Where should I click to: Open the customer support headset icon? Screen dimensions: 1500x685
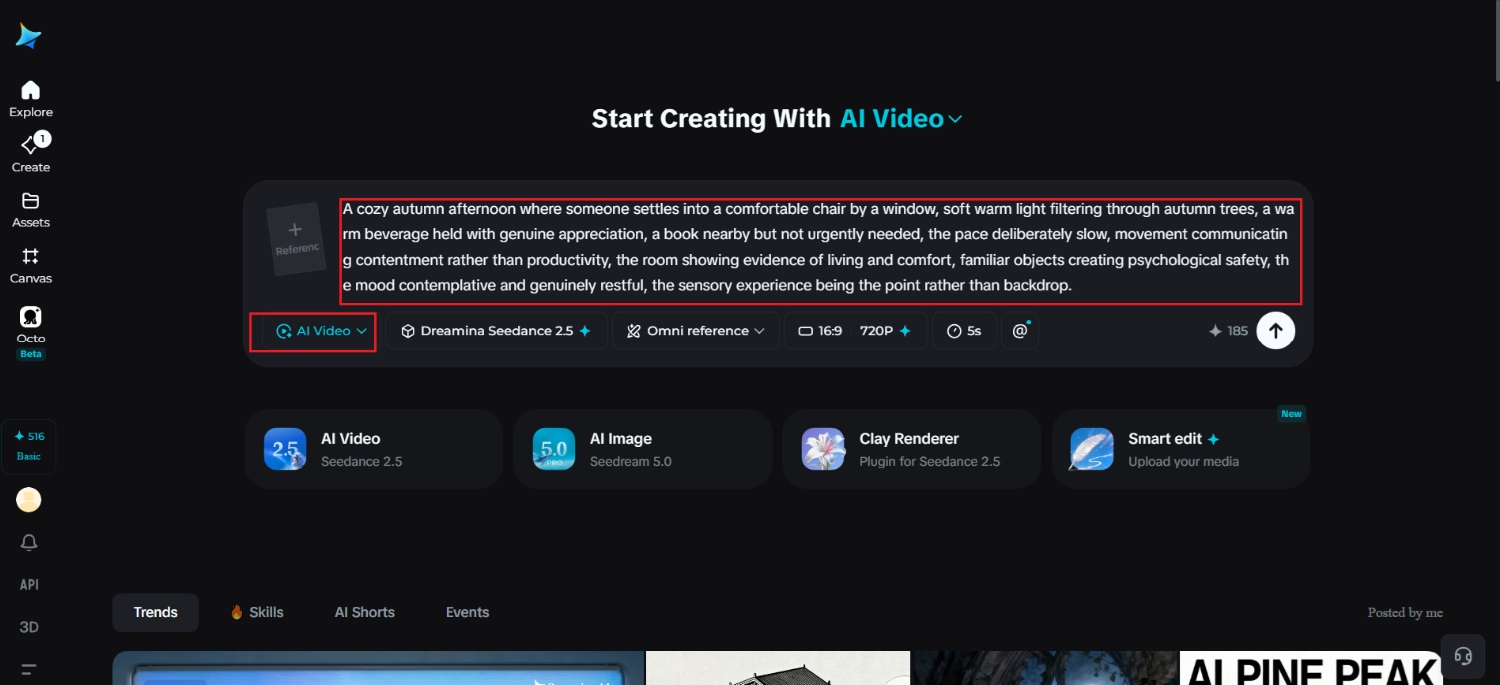(x=1463, y=656)
